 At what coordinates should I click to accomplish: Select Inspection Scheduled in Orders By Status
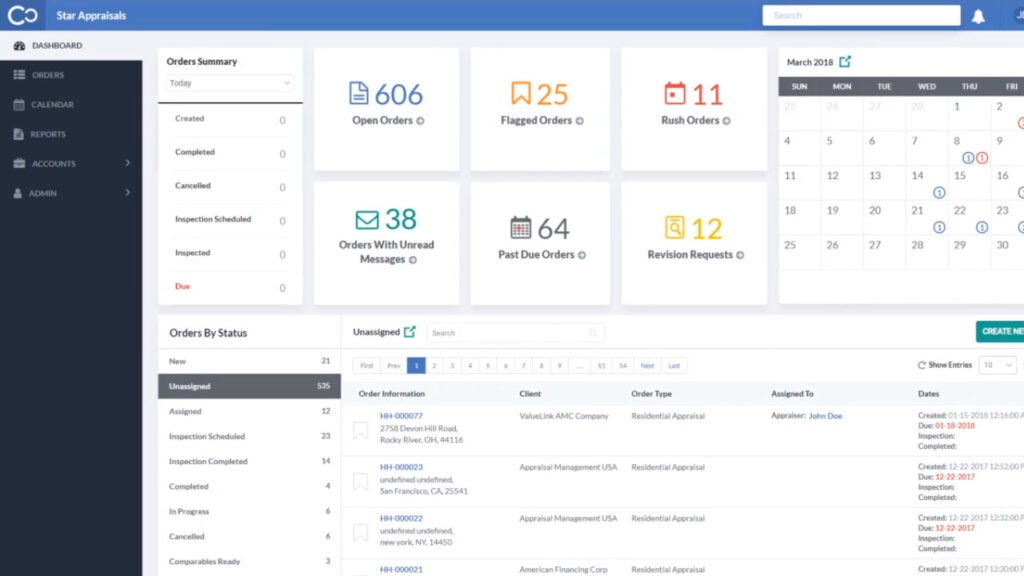(x=249, y=436)
